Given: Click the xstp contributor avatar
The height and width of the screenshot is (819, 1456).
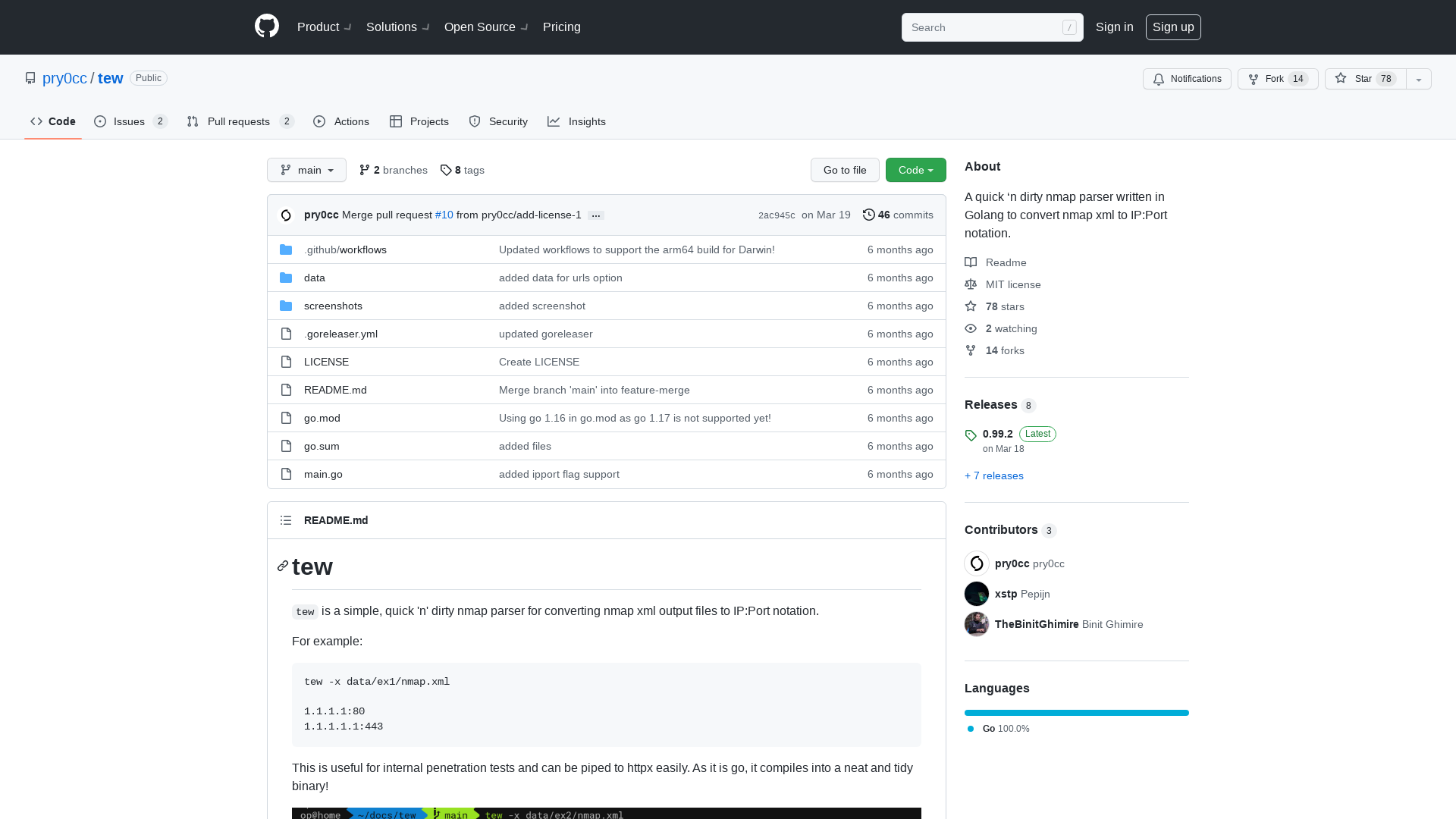Looking at the screenshot, I should click(977, 594).
